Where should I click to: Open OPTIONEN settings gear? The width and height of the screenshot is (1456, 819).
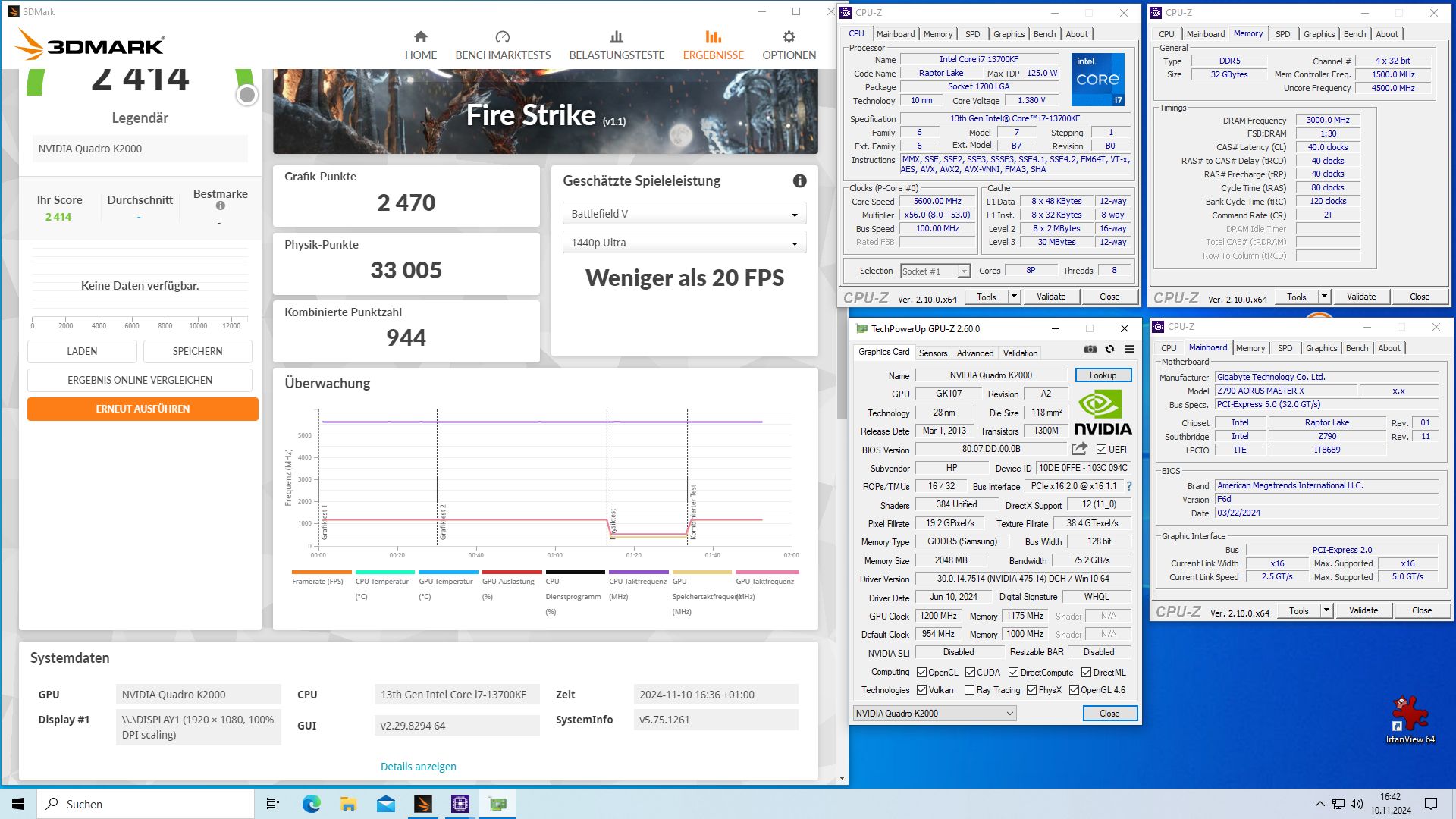[789, 45]
